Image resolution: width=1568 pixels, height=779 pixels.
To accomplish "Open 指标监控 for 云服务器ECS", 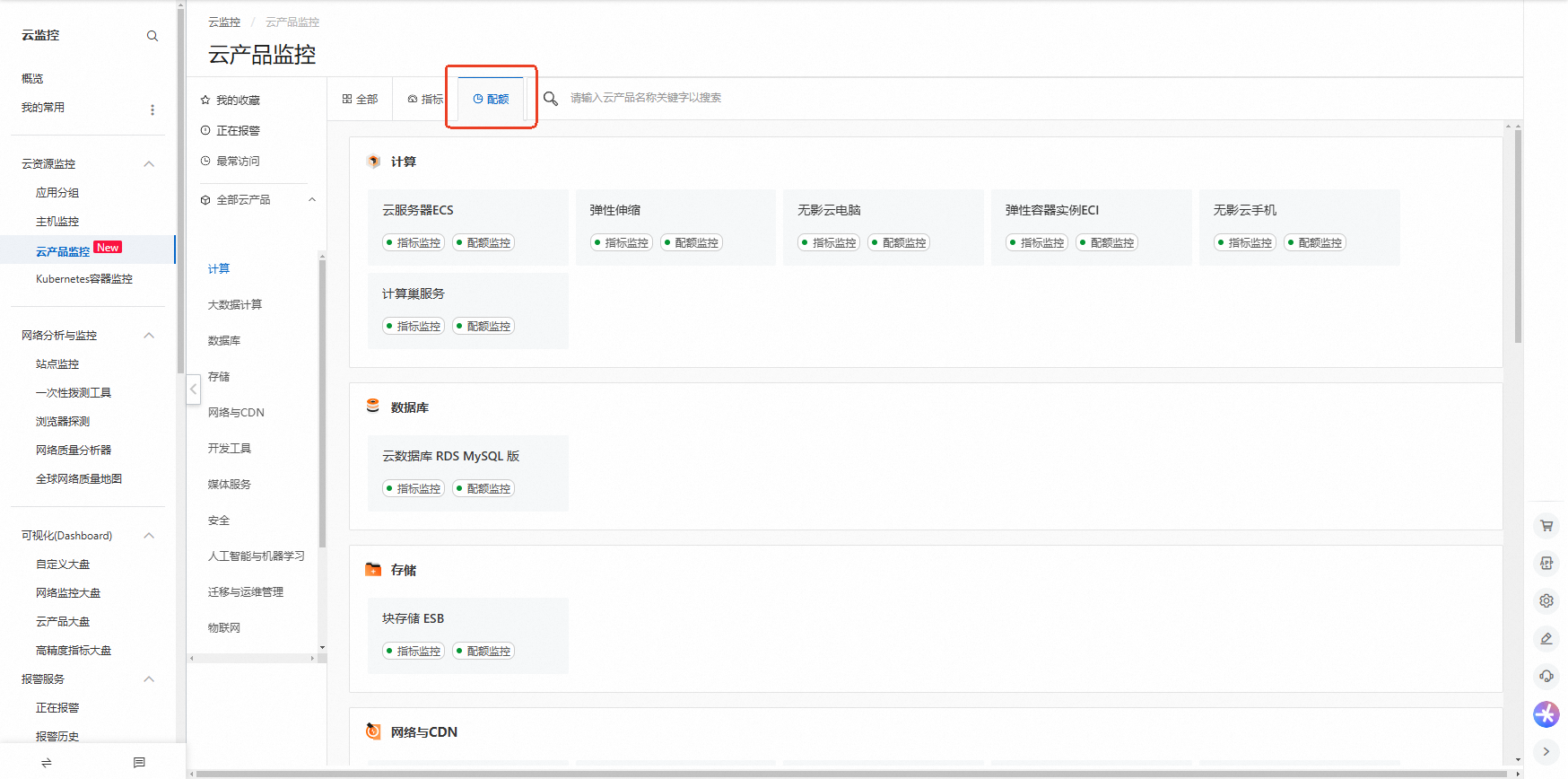I will pyautogui.click(x=414, y=242).
